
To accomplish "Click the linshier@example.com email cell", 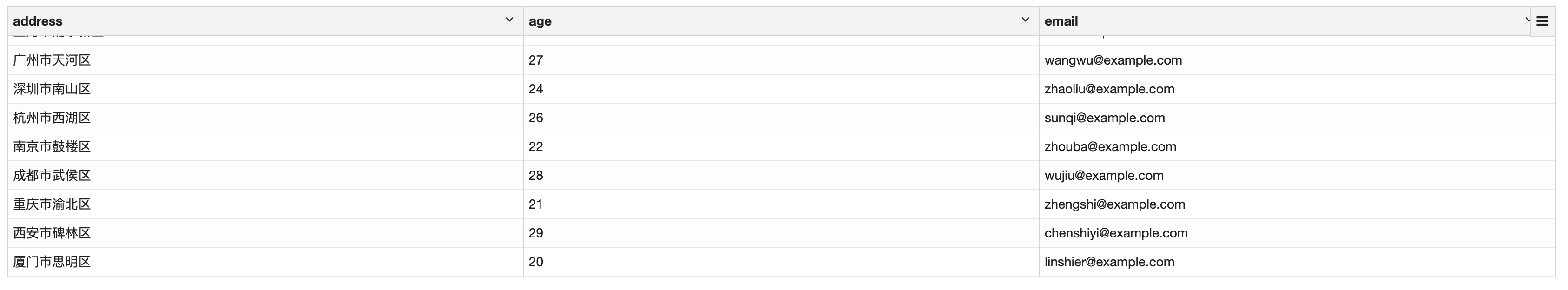I will 1109,262.
